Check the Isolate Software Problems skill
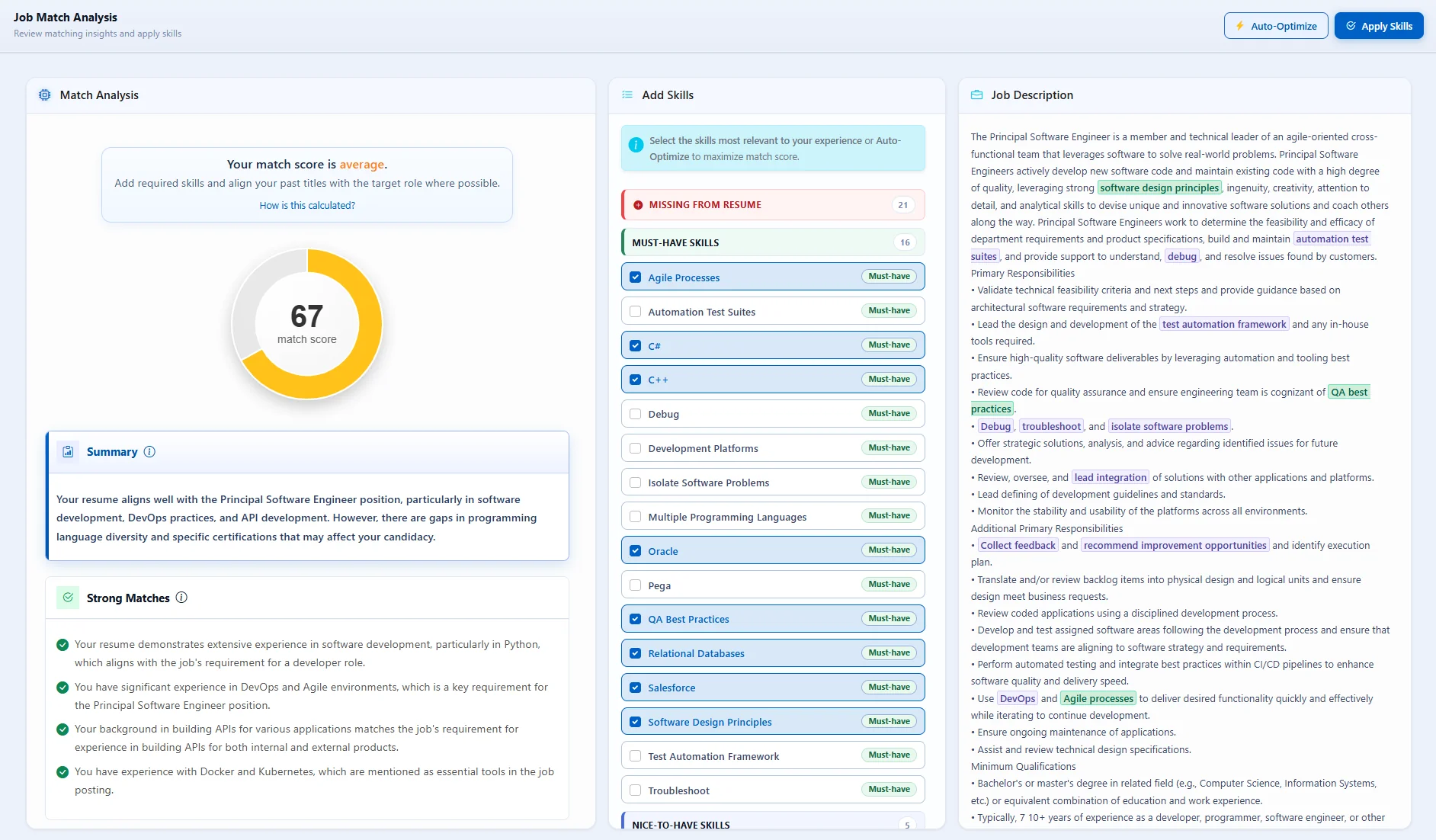The image size is (1436, 840). (636, 483)
